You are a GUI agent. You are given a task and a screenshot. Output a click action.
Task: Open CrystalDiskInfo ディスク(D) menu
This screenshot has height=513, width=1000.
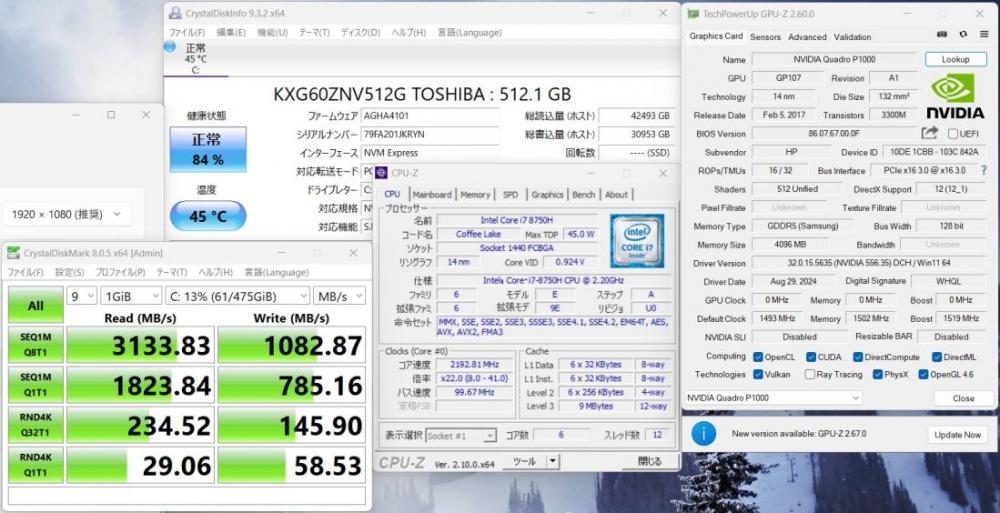(x=360, y=33)
